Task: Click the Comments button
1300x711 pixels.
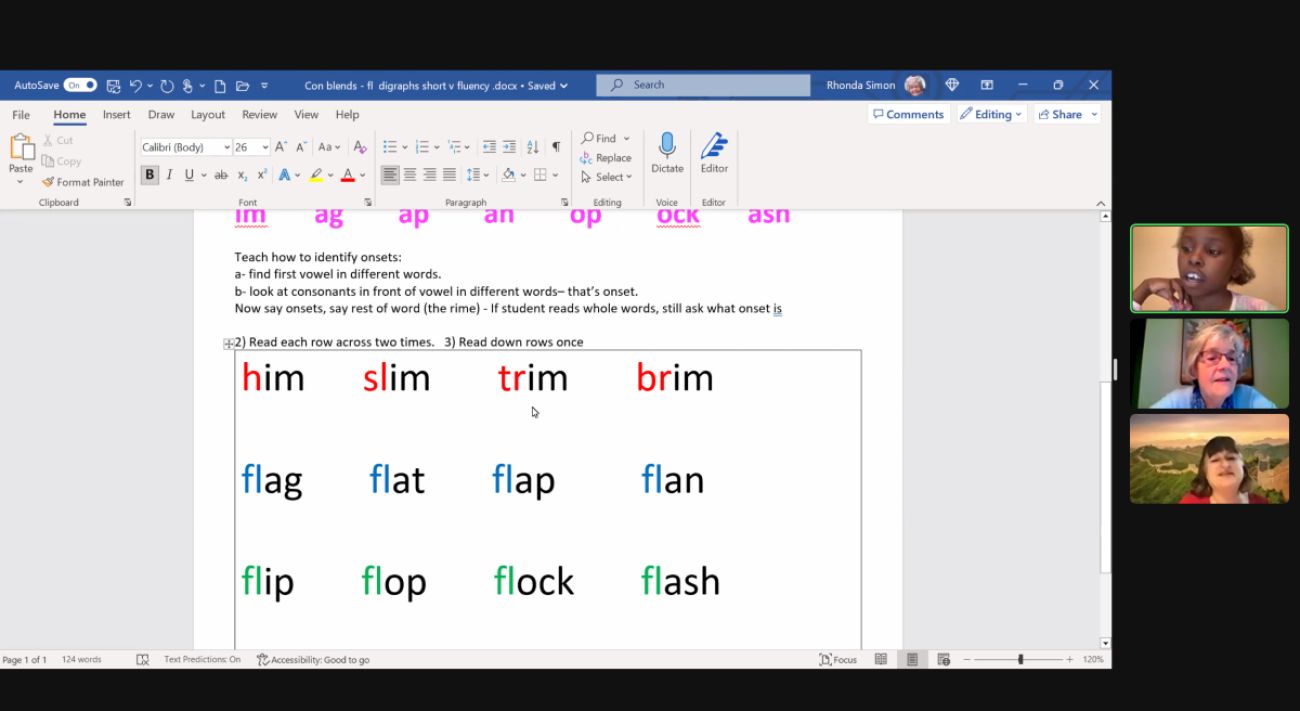Action: point(908,115)
